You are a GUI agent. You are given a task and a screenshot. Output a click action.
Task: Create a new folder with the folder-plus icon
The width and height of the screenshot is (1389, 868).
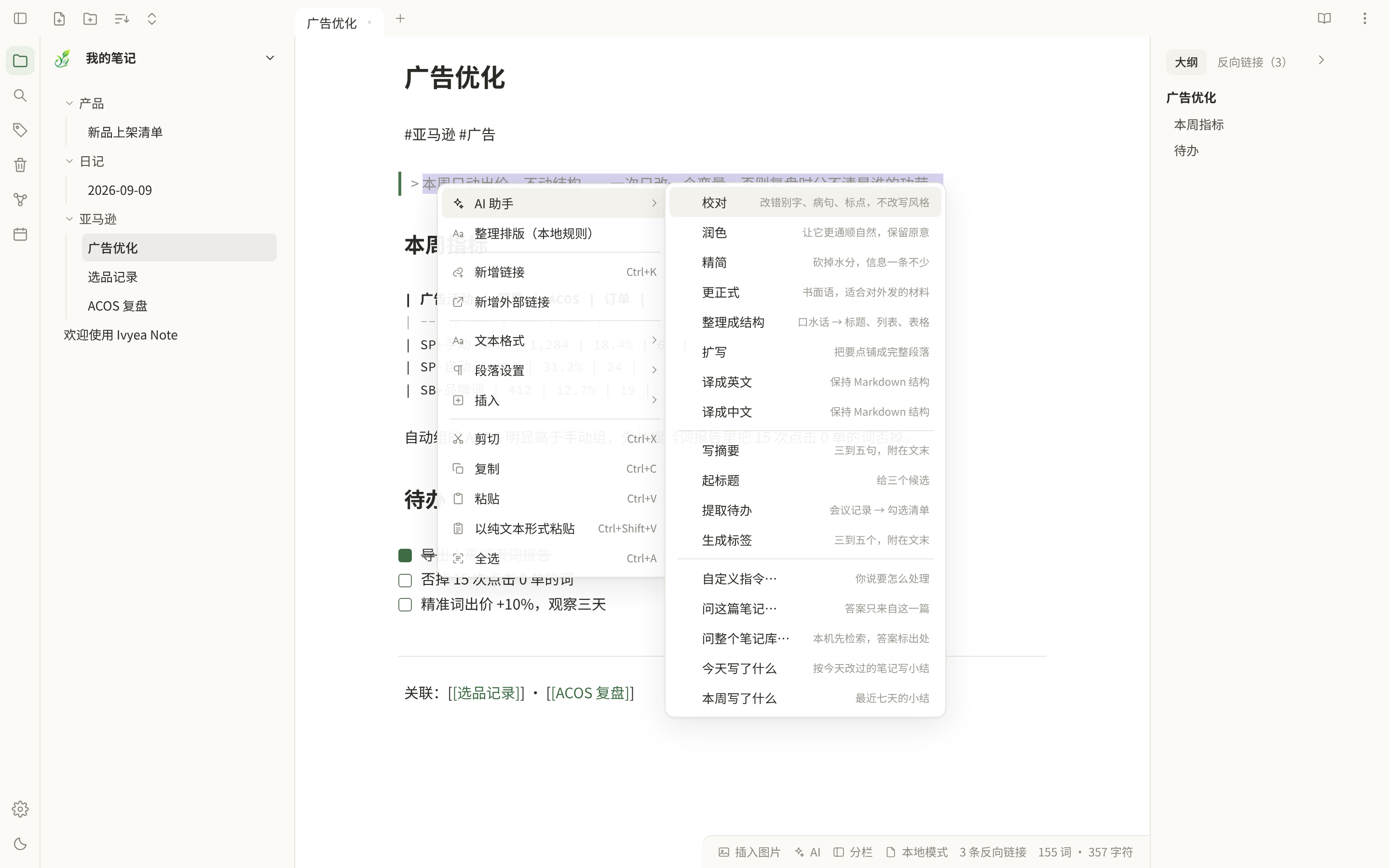[x=90, y=18]
